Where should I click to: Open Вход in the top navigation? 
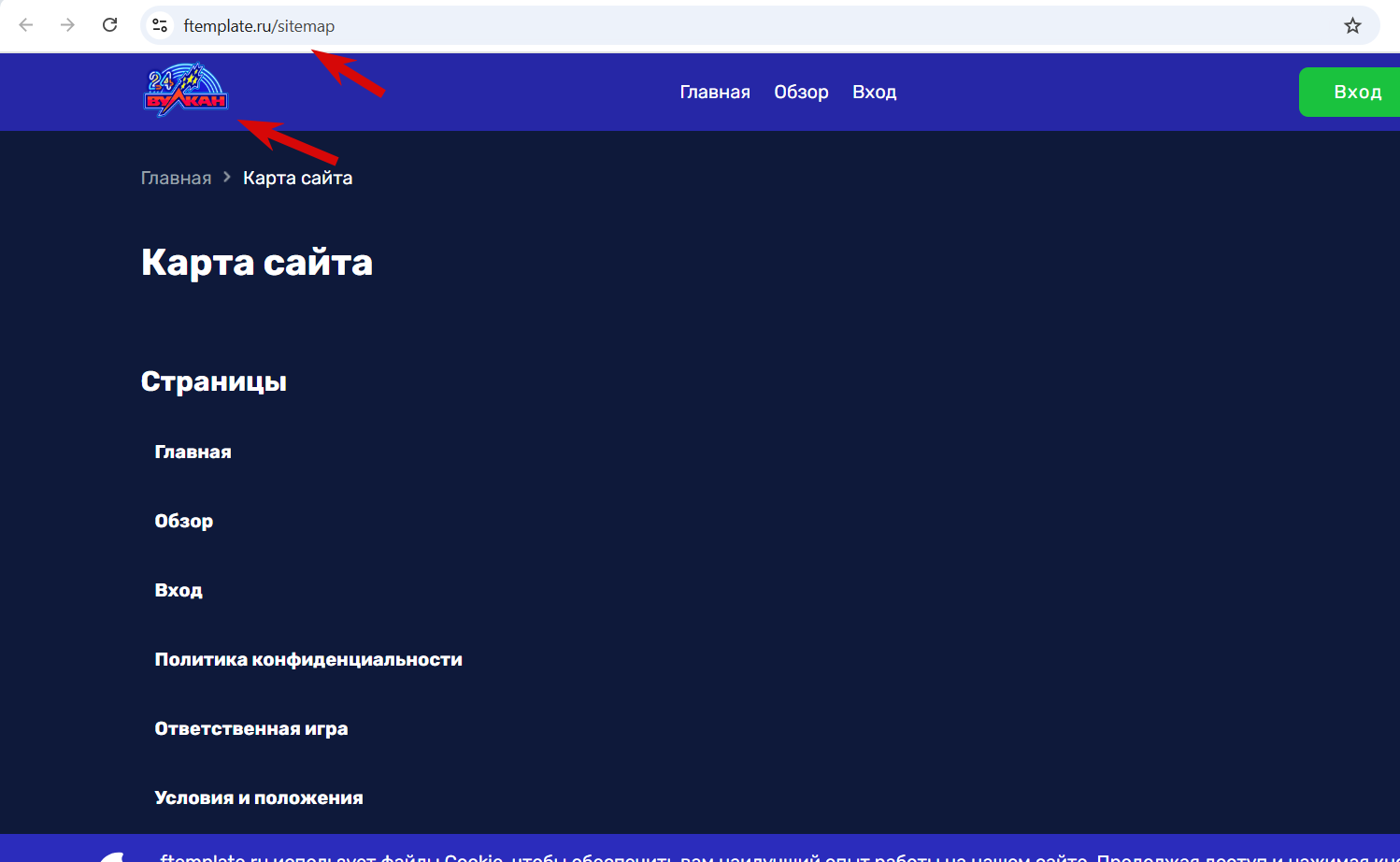pos(875,92)
